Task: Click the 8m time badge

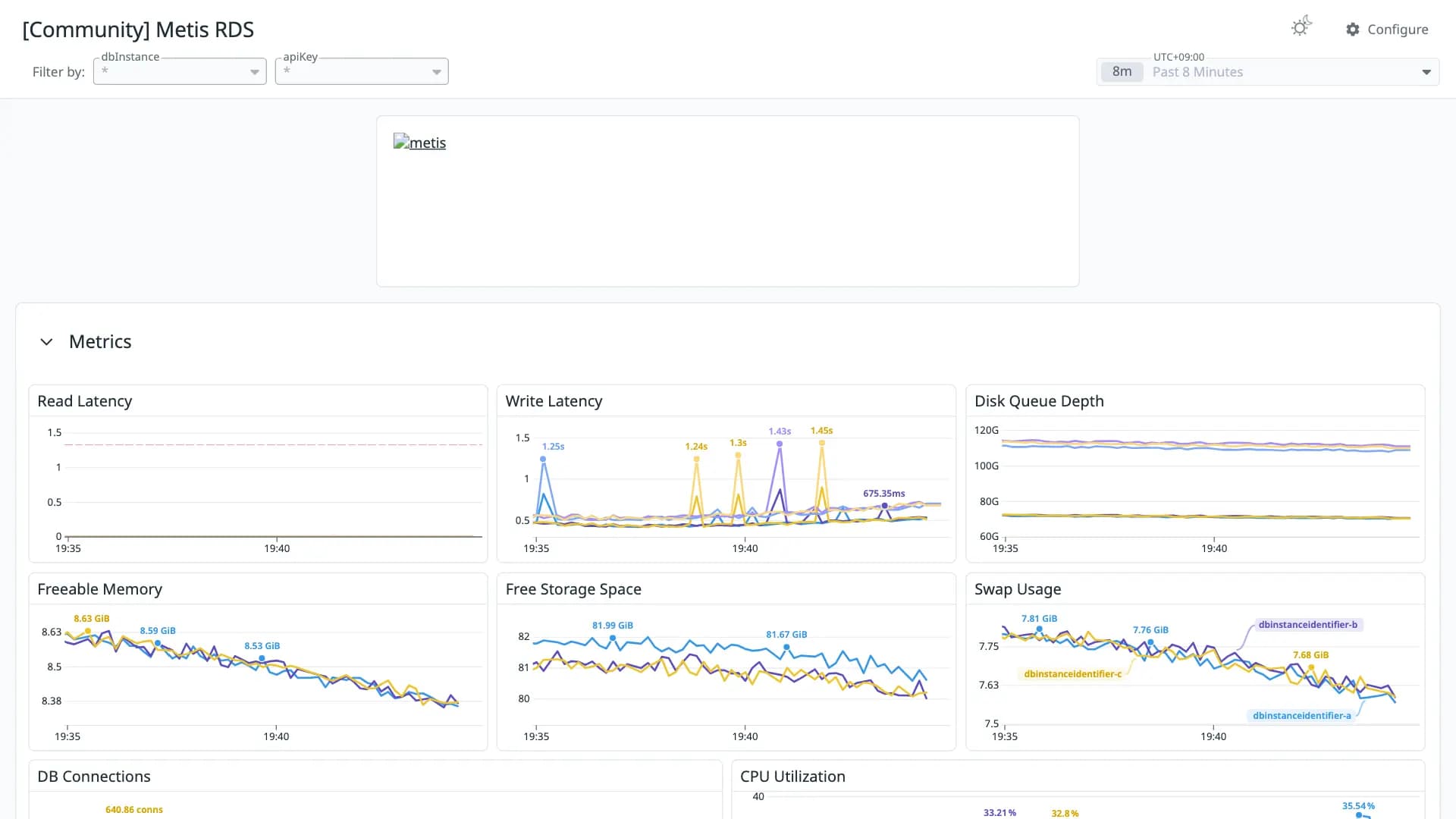Action: click(x=1122, y=71)
